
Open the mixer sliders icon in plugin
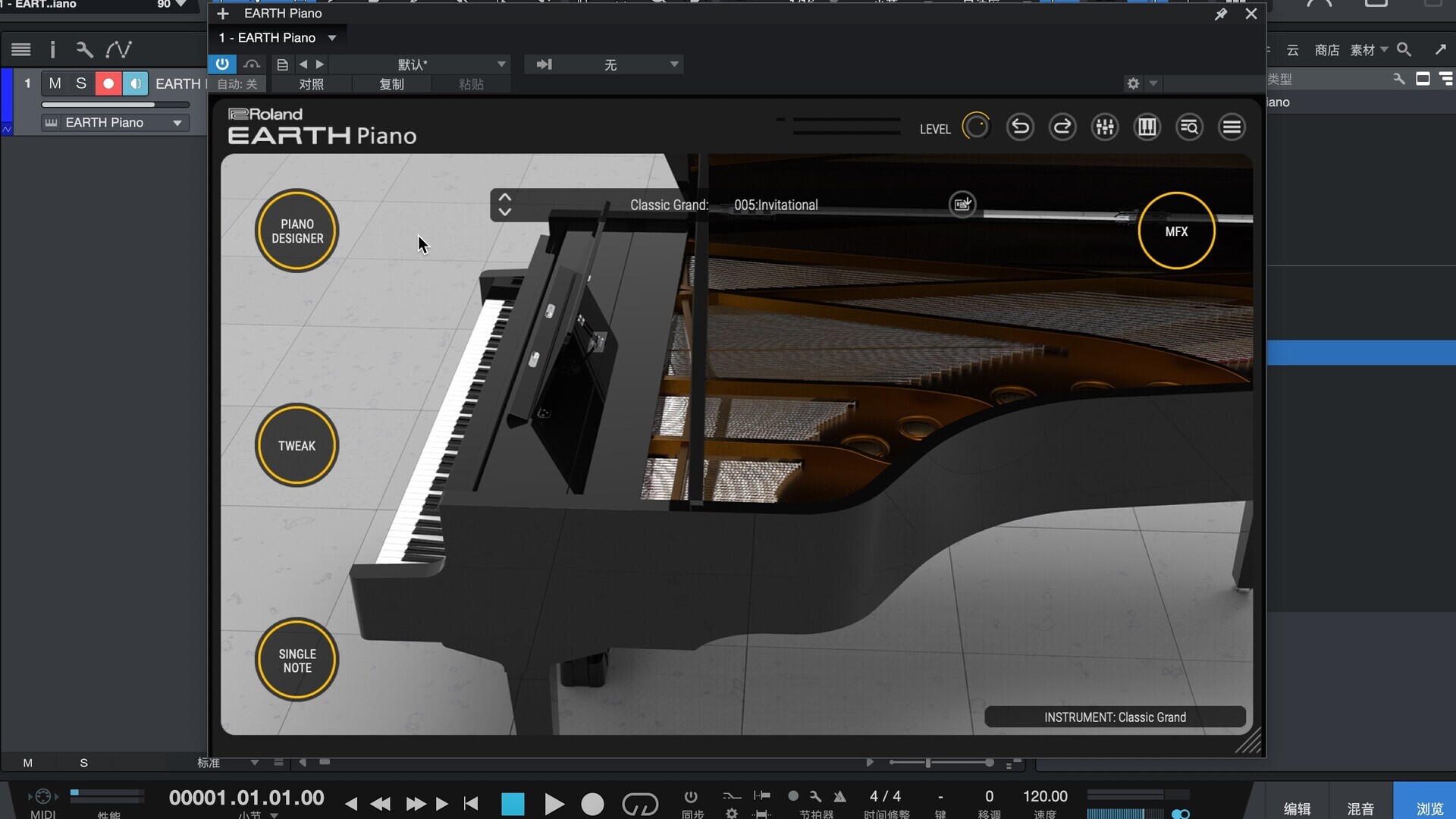coord(1105,127)
